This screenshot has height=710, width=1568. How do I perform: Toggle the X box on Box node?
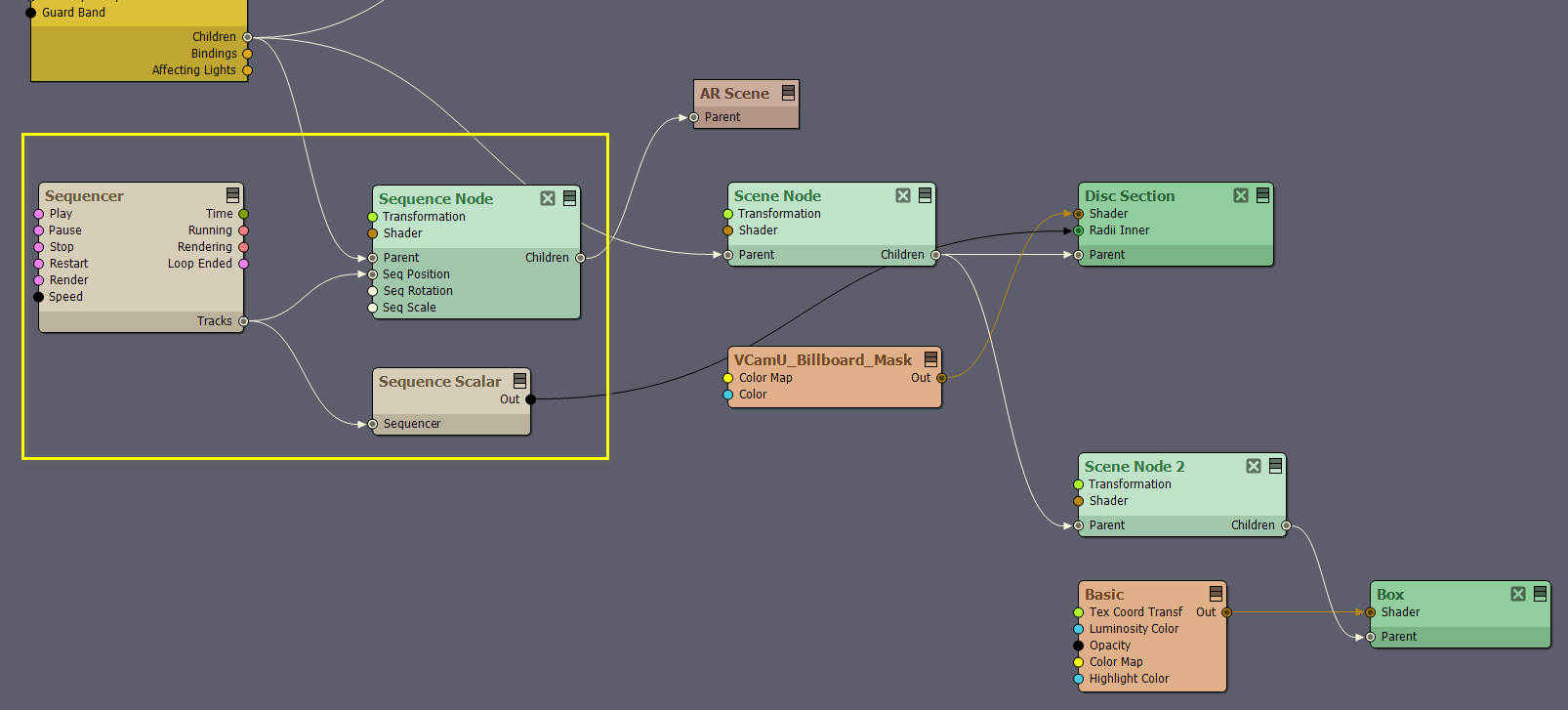coord(1518,594)
